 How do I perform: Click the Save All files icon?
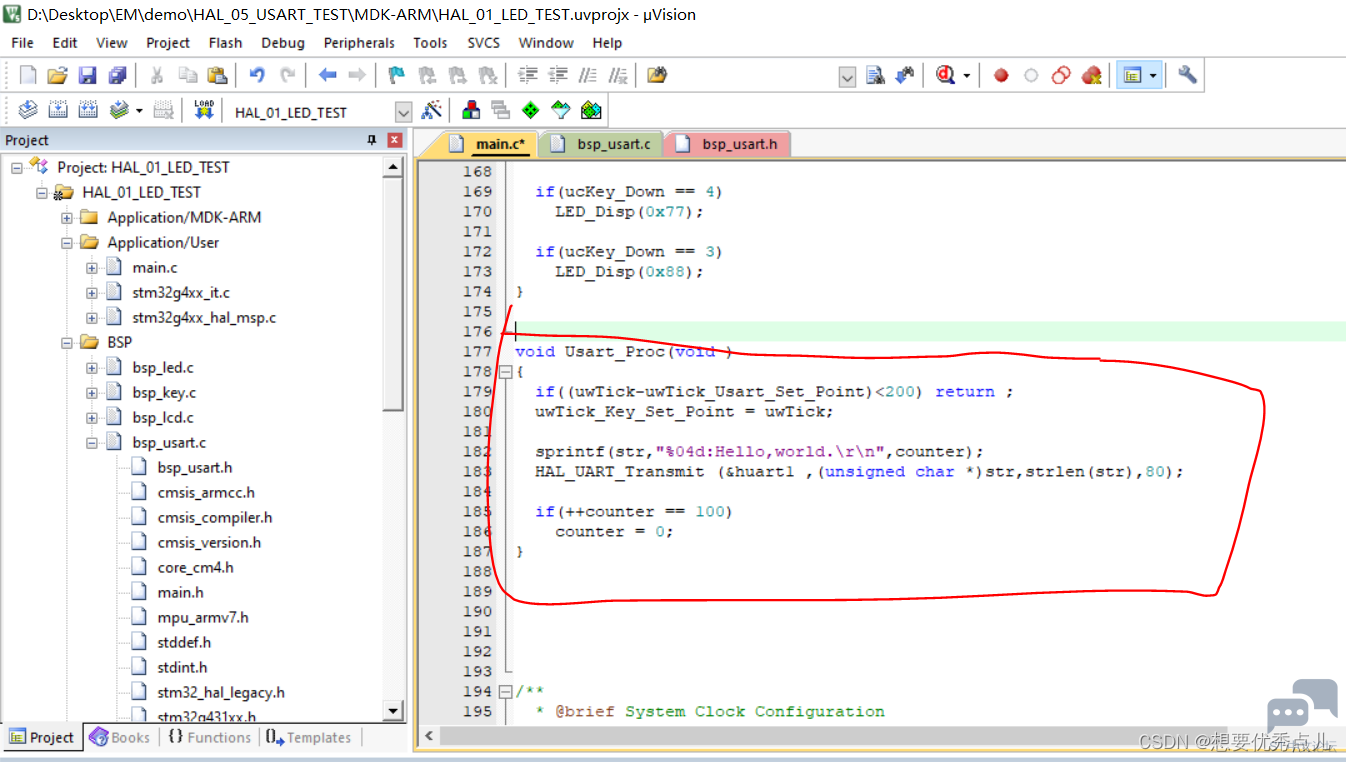117,75
